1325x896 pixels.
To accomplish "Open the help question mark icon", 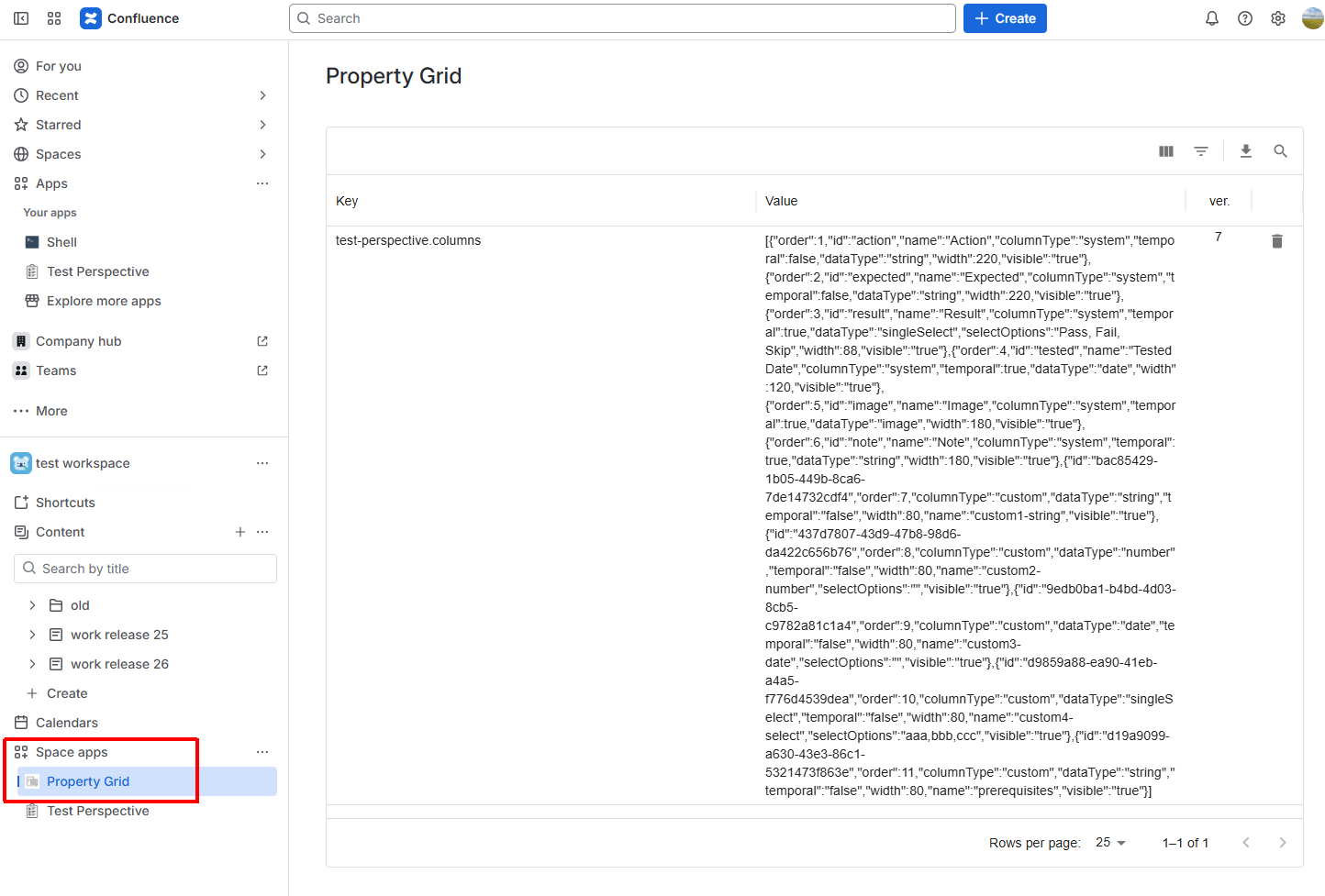I will pos(1244,18).
